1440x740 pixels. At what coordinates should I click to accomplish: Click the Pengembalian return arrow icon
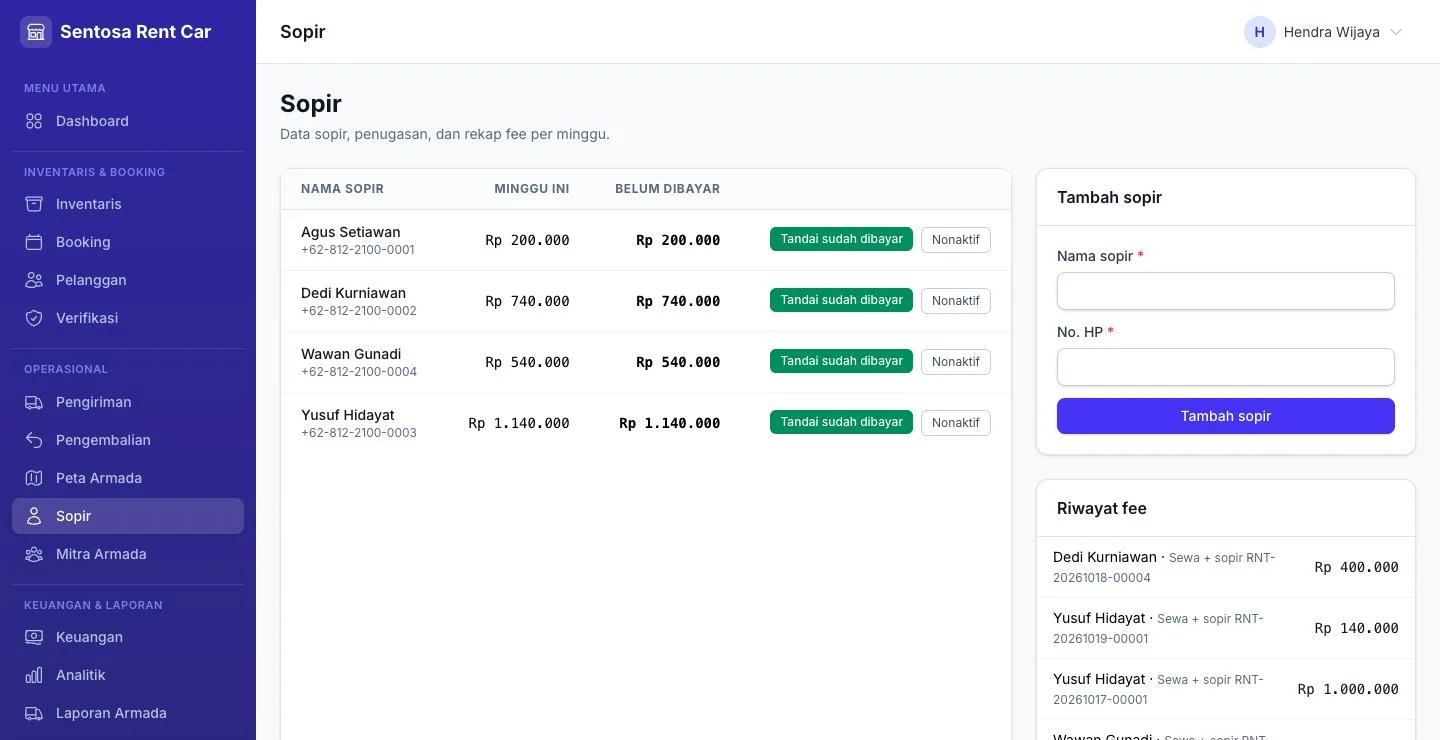pyautogui.click(x=34, y=440)
